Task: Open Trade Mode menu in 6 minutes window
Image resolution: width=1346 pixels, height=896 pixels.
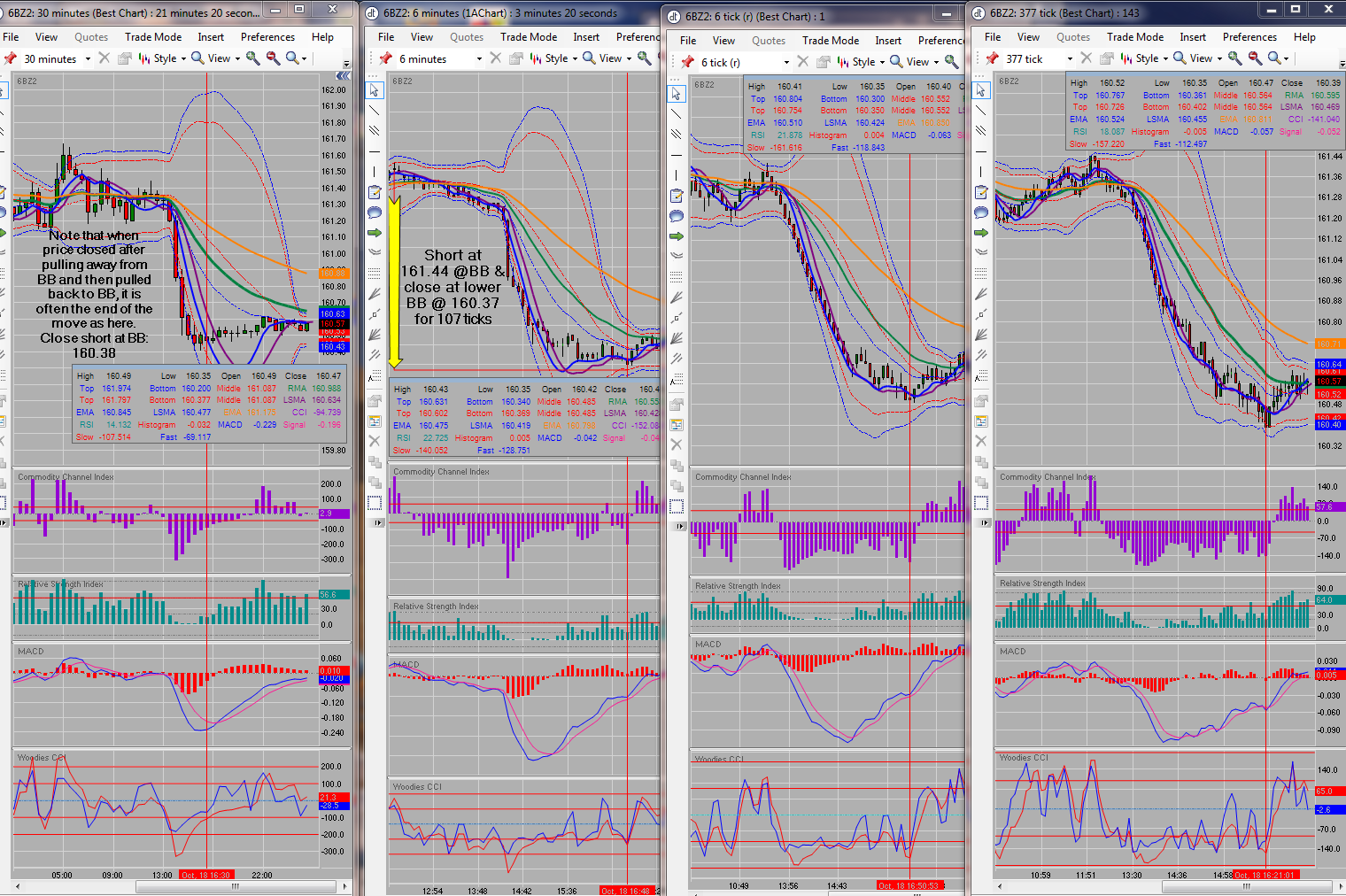Action: (529, 37)
